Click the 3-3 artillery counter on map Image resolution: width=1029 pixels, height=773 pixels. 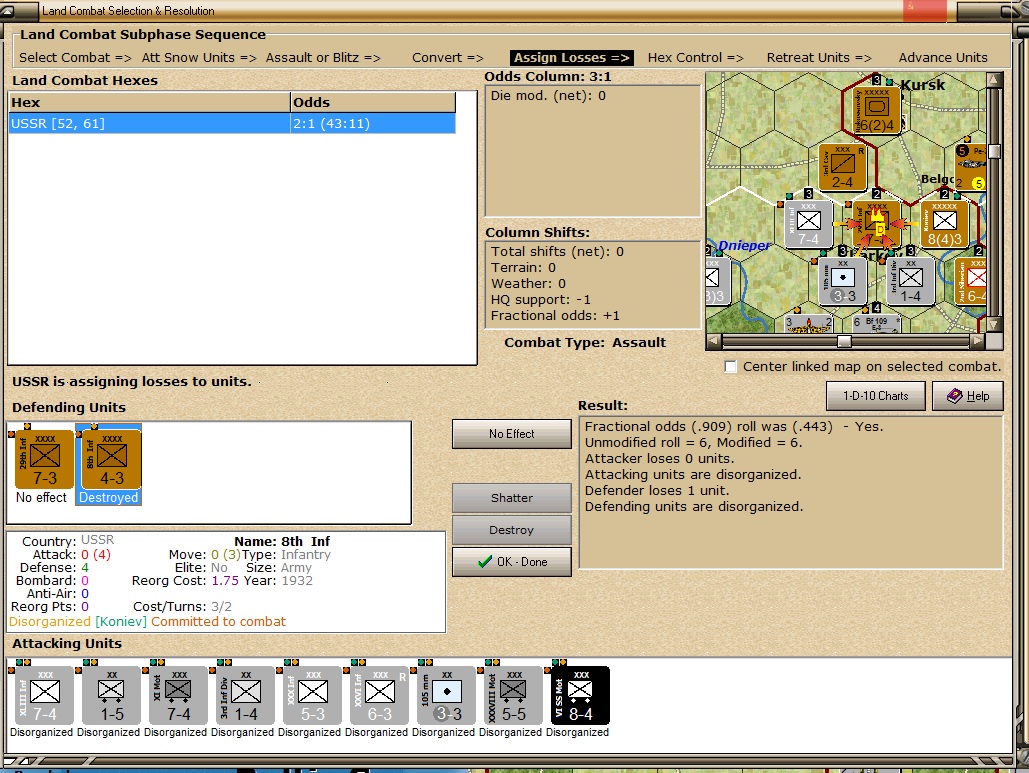[x=843, y=282]
